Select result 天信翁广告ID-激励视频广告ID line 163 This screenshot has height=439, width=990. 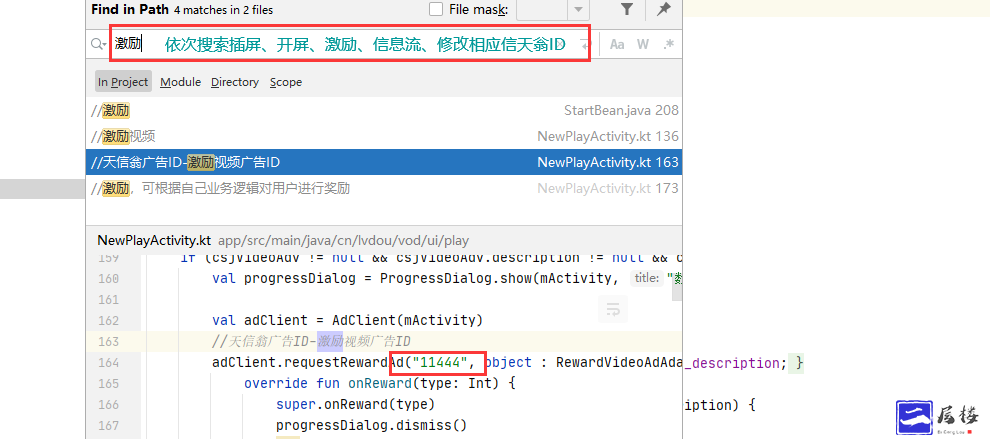coord(384,162)
